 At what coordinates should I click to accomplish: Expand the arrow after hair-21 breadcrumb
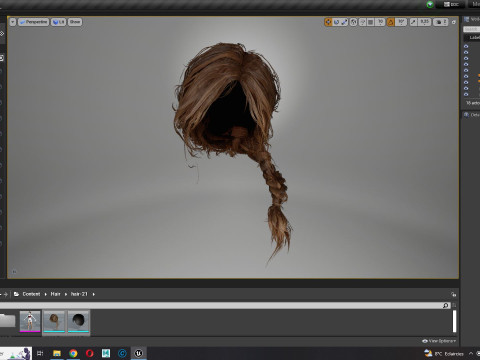coord(94,294)
